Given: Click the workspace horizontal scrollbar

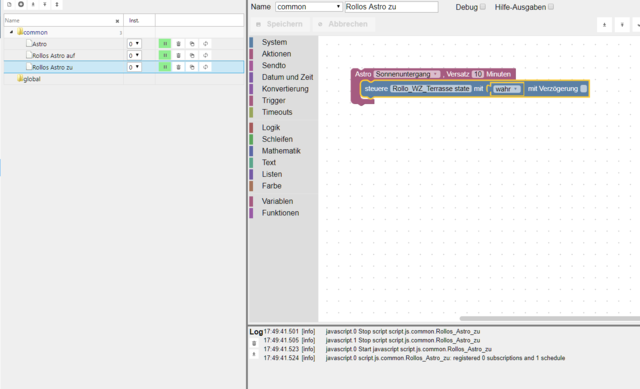Looking at the screenshot, I should 549,318.
